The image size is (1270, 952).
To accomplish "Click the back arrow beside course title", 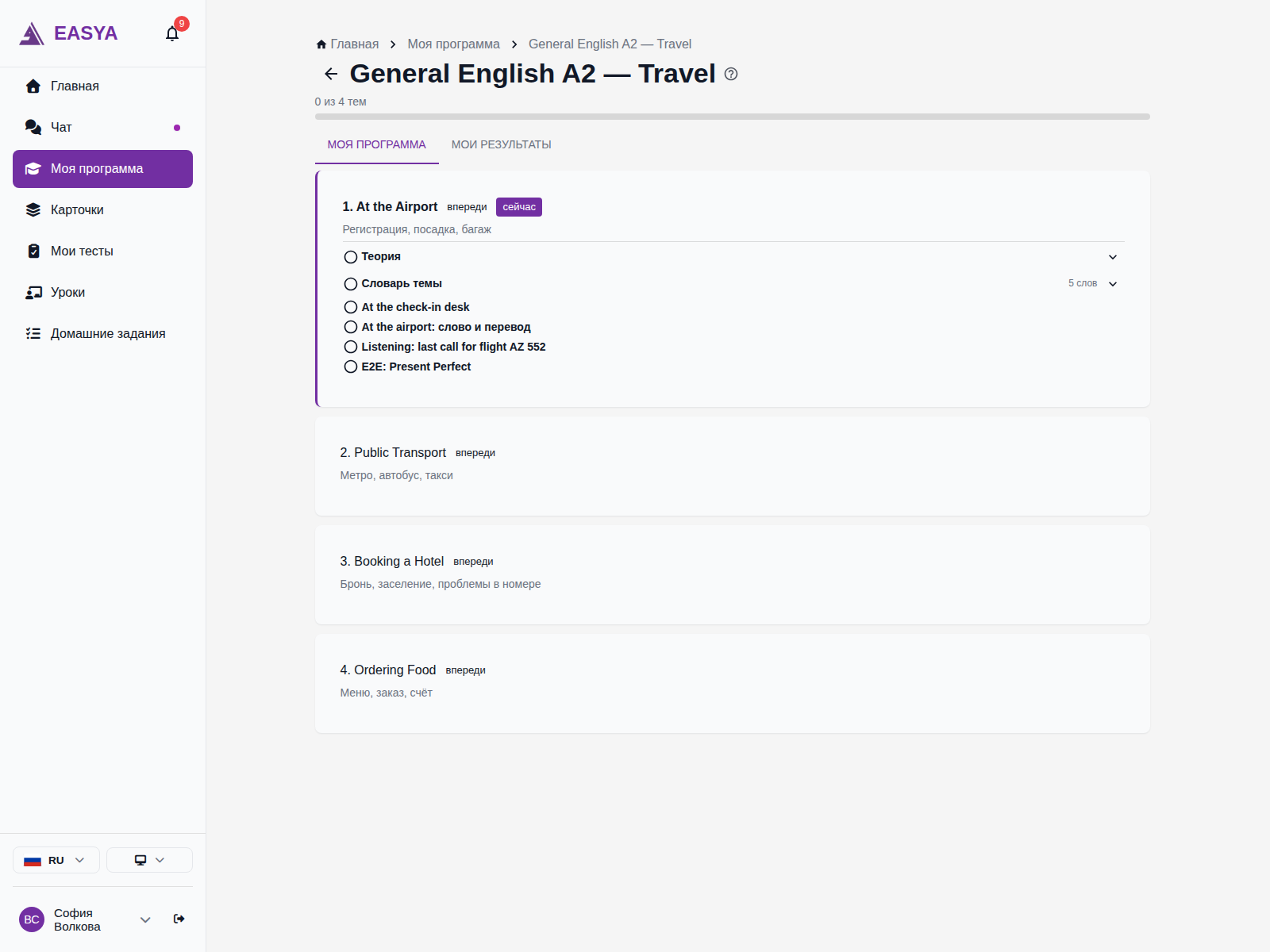I will pos(331,74).
